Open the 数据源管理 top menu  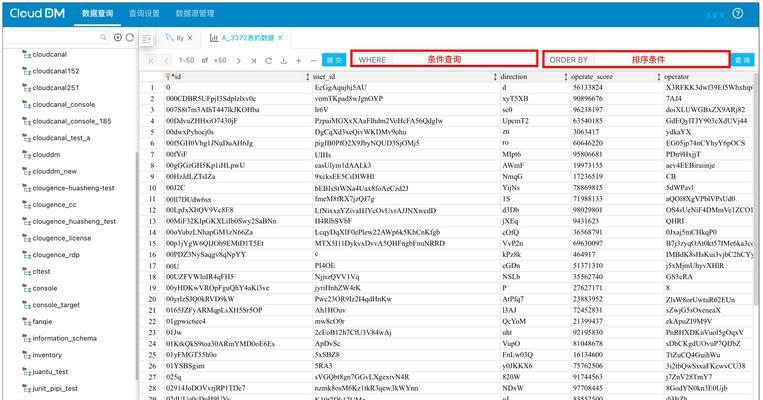tap(195, 14)
